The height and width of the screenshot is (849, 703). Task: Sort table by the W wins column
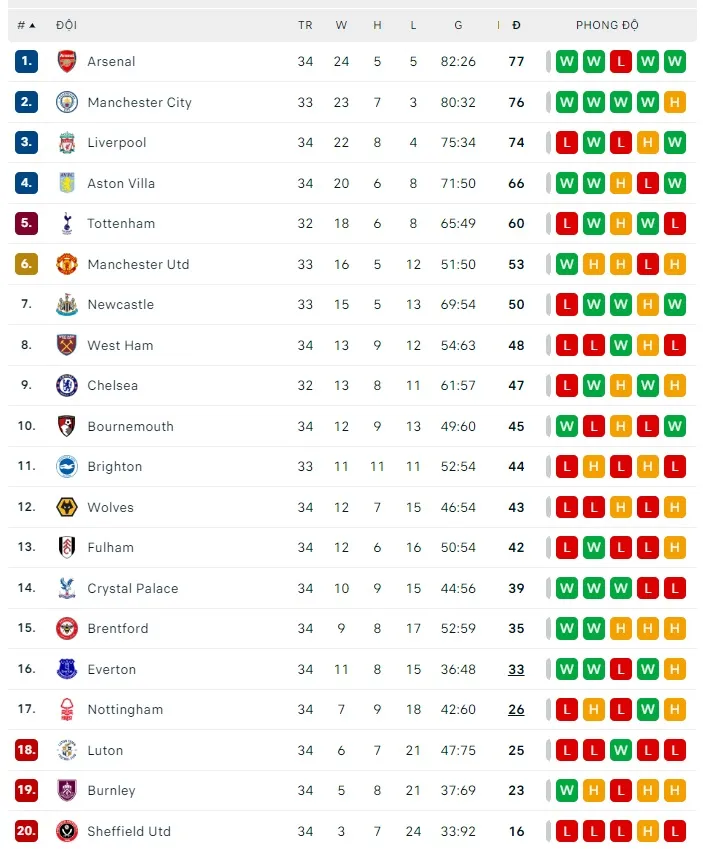pyautogui.click(x=341, y=25)
